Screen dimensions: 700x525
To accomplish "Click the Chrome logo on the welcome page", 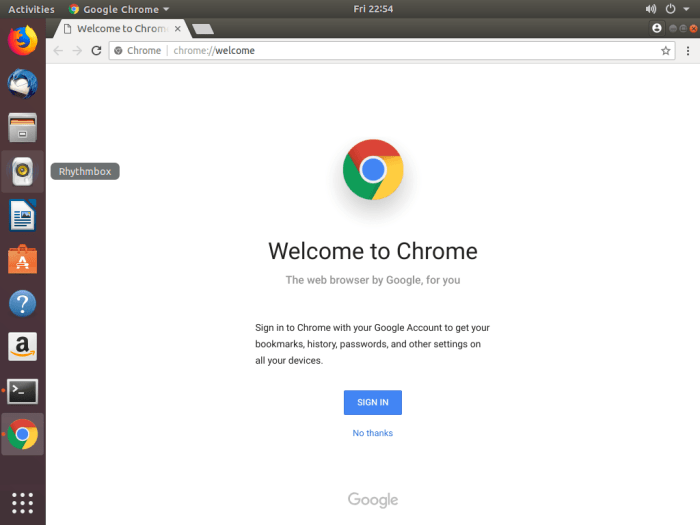I will pyautogui.click(x=373, y=170).
